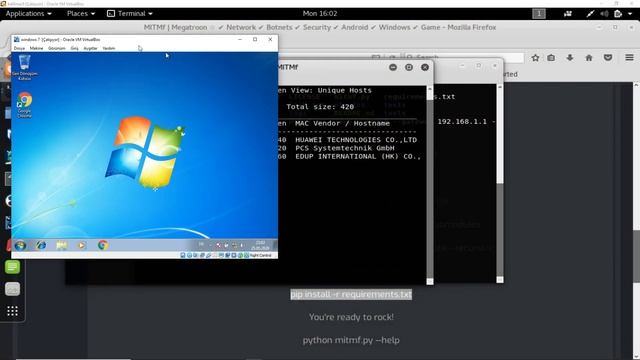Open Internet Explorer from Windows 7 taskbar
640x360 pixels.
click(x=41, y=245)
